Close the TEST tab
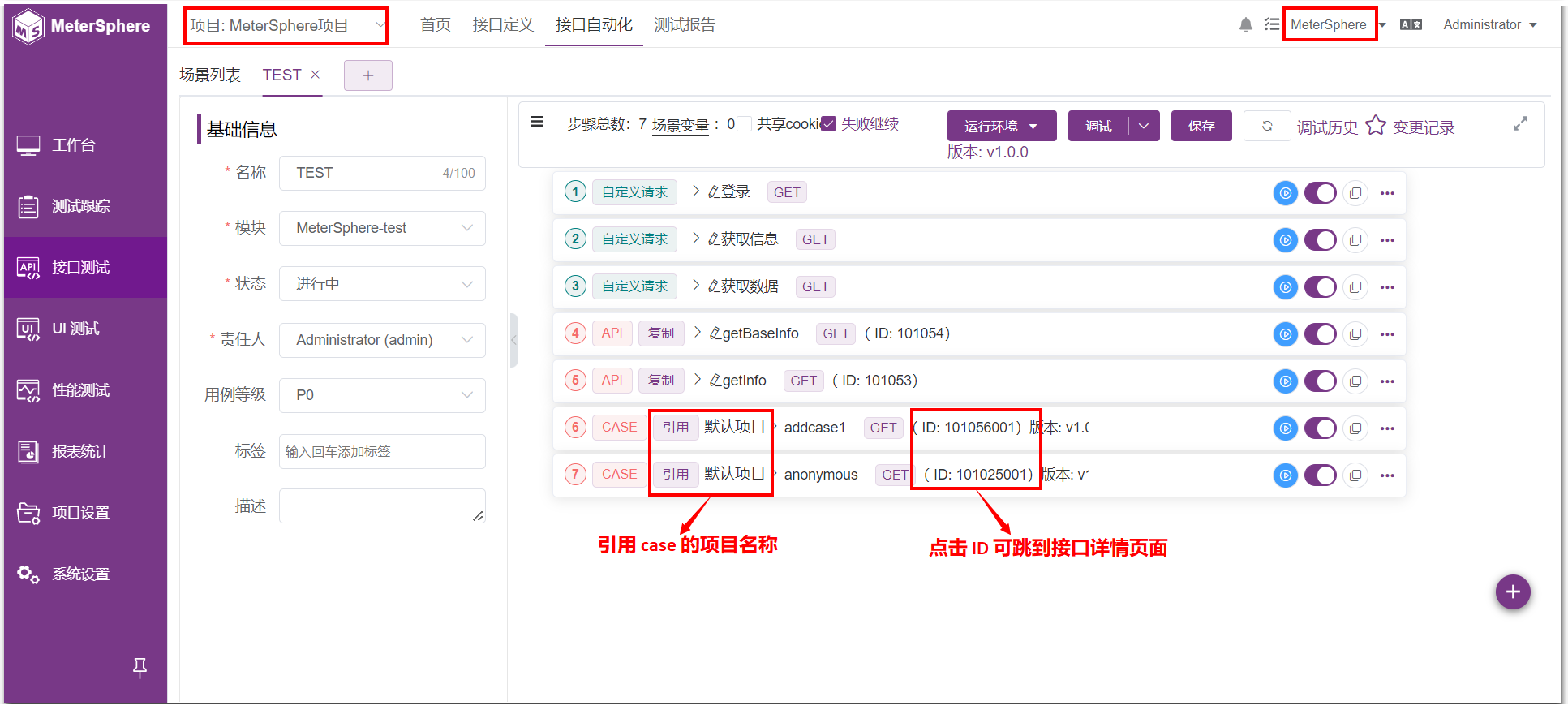Viewport: 1568px width, 710px height. coord(316,75)
